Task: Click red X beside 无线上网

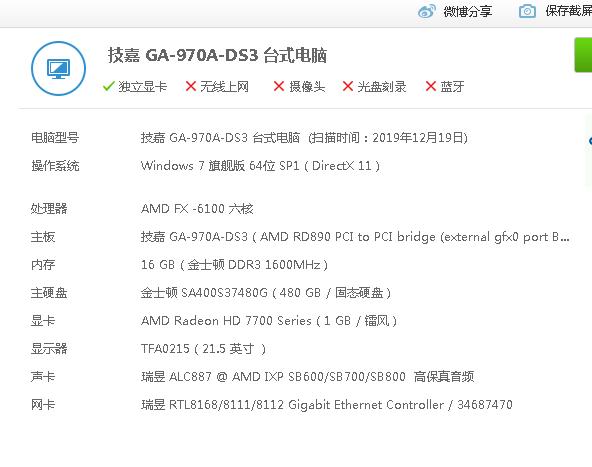Action: click(191, 86)
